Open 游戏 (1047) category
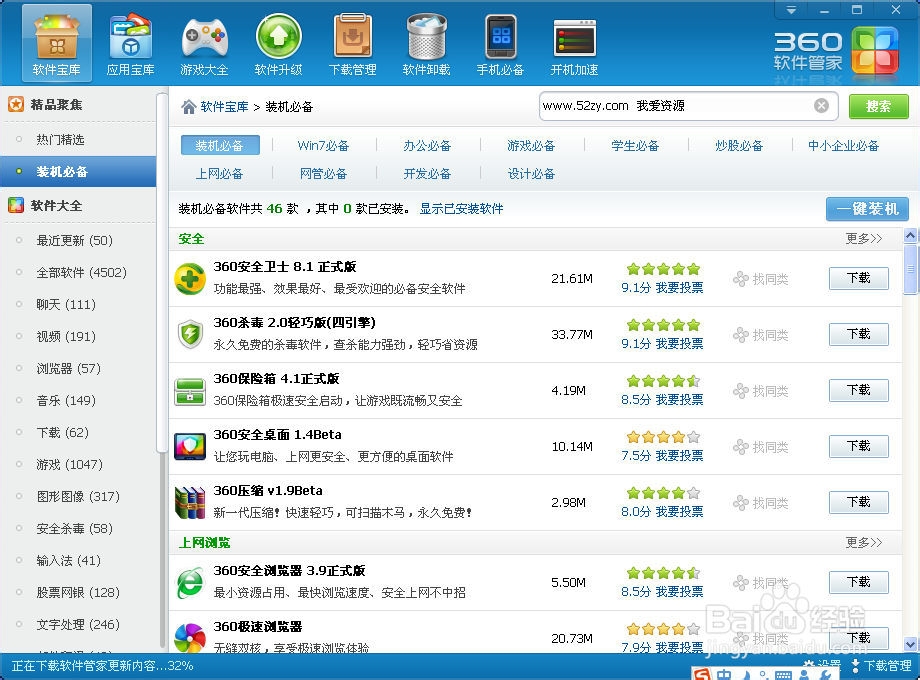Viewport: 920px width, 680px height. (x=69, y=465)
